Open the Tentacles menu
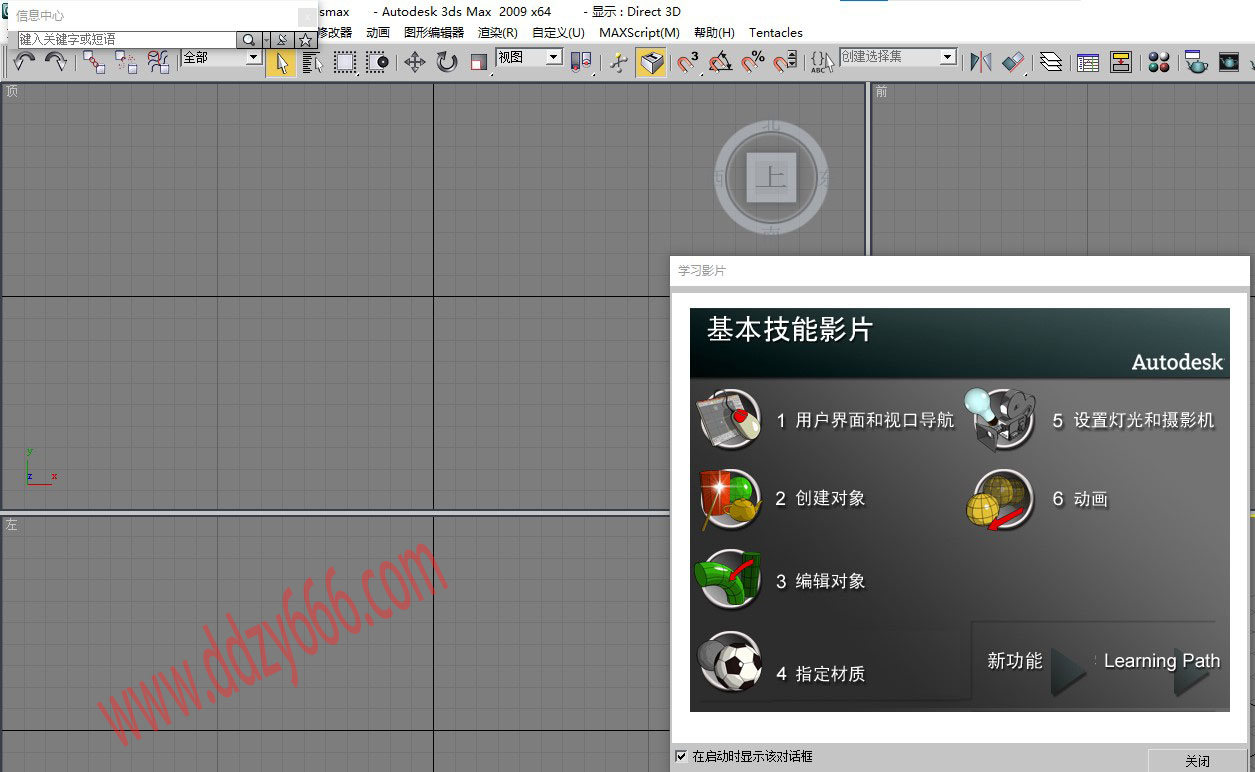The height and width of the screenshot is (772, 1255). coord(776,32)
